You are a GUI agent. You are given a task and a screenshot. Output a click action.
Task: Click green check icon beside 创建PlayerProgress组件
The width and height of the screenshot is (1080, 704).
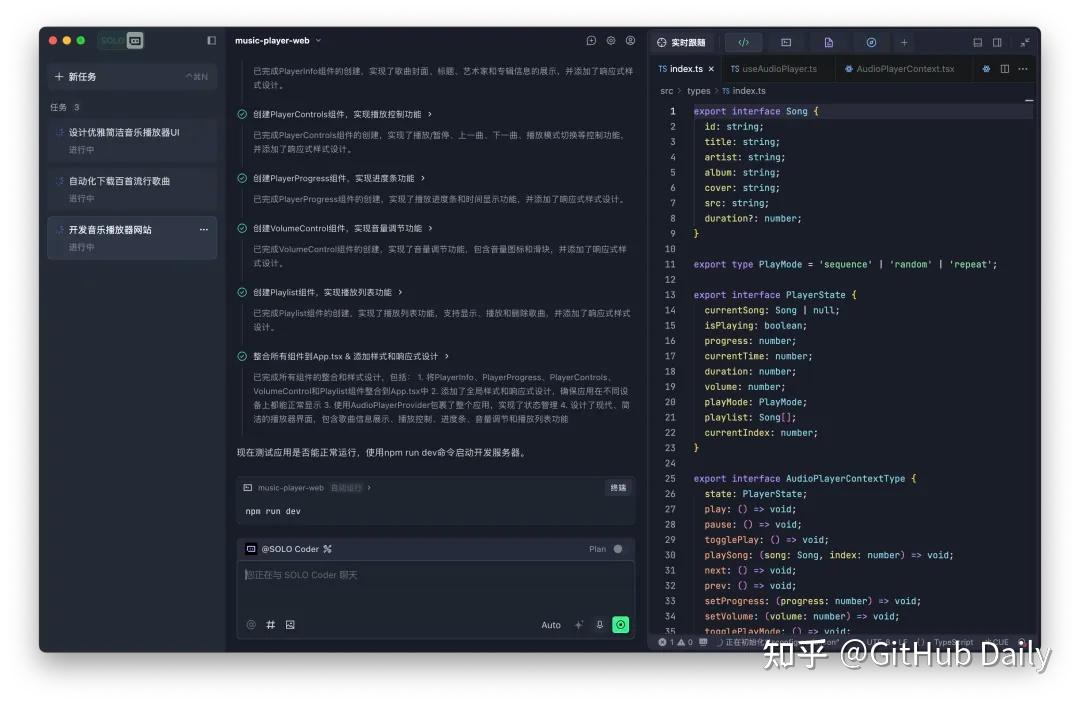[x=242, y=178]
